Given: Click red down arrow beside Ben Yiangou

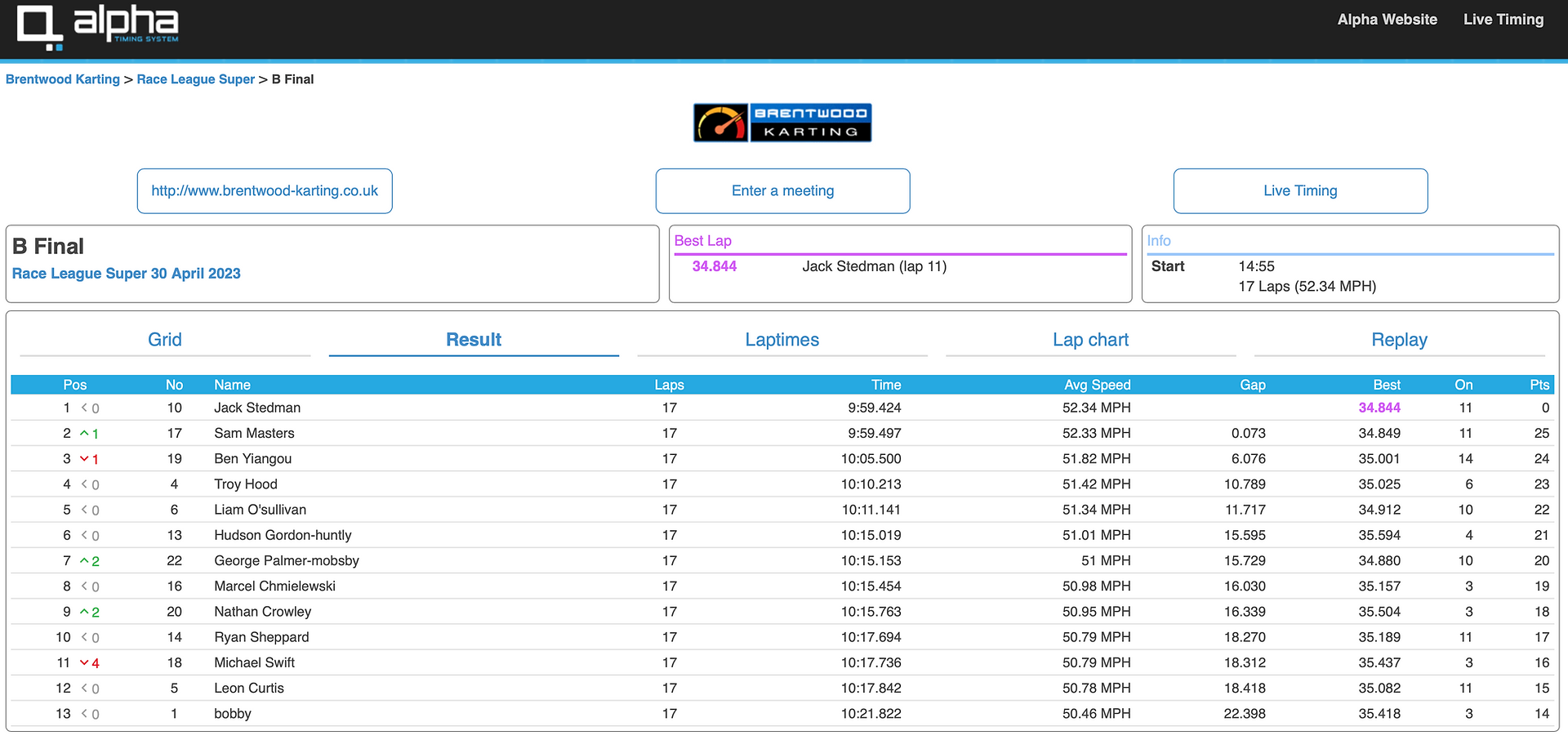Looking at the screenshot, I should (x=84, y=458).
